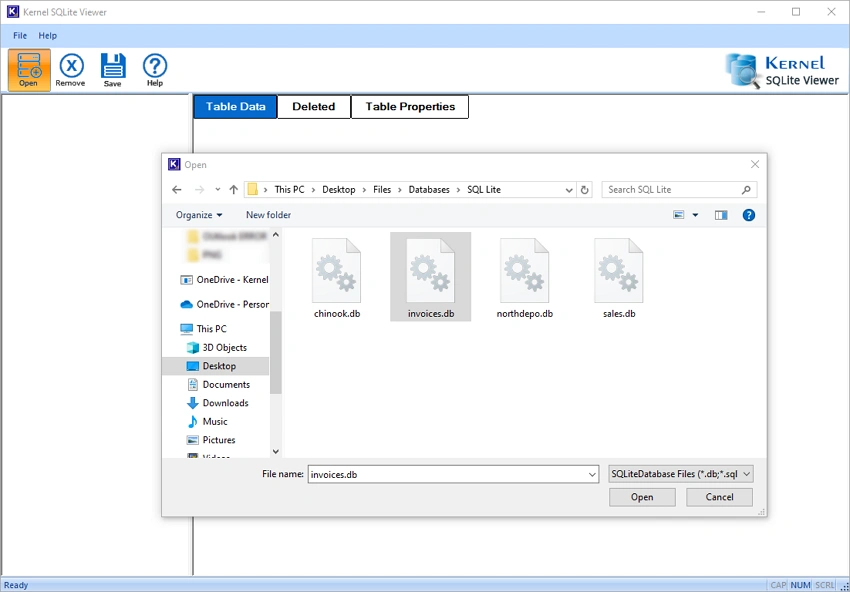This screenshot has width=850, height=592.
Task: Open Downloads in navigation pane
Action: (x=218, y=403)
